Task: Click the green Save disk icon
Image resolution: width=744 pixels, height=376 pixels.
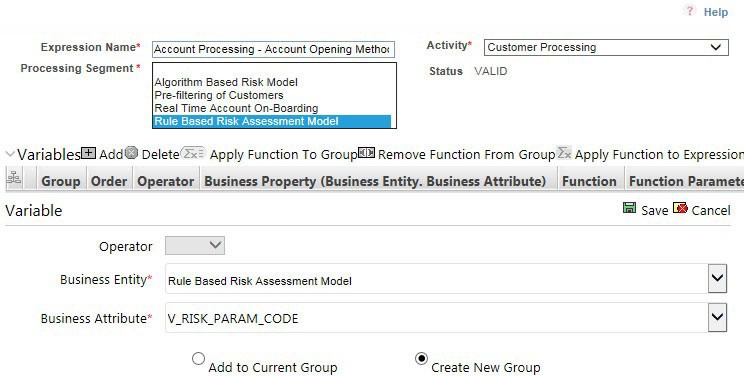Action: 629,208
